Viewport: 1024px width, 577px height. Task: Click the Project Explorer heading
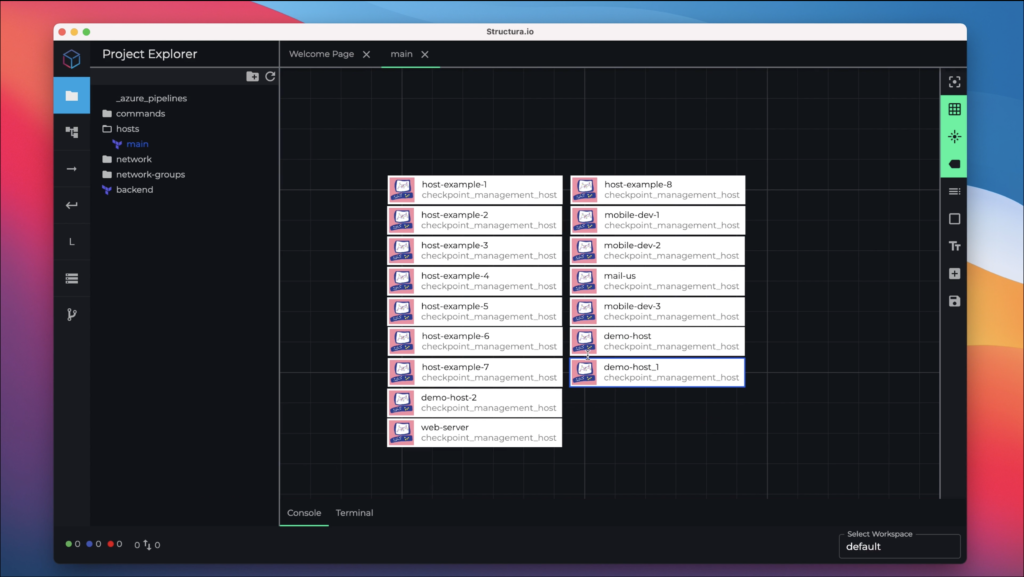[x=150, y=54]
